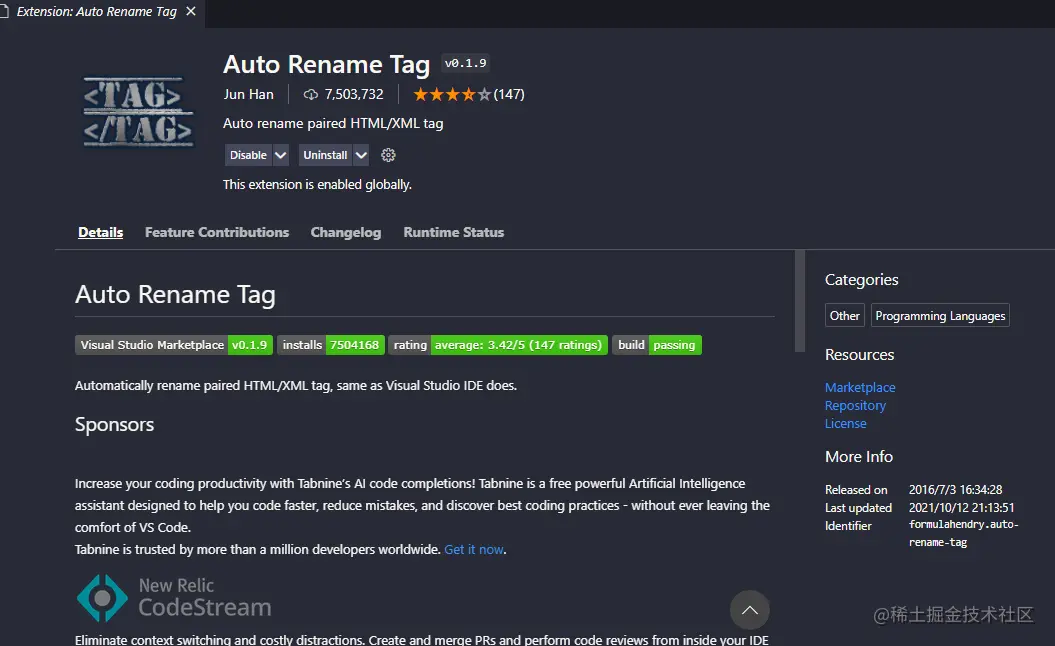The width and height of the screenshot is (1055, 646).
Task: Click the More Info heading
Action: [x=859, y=457]
